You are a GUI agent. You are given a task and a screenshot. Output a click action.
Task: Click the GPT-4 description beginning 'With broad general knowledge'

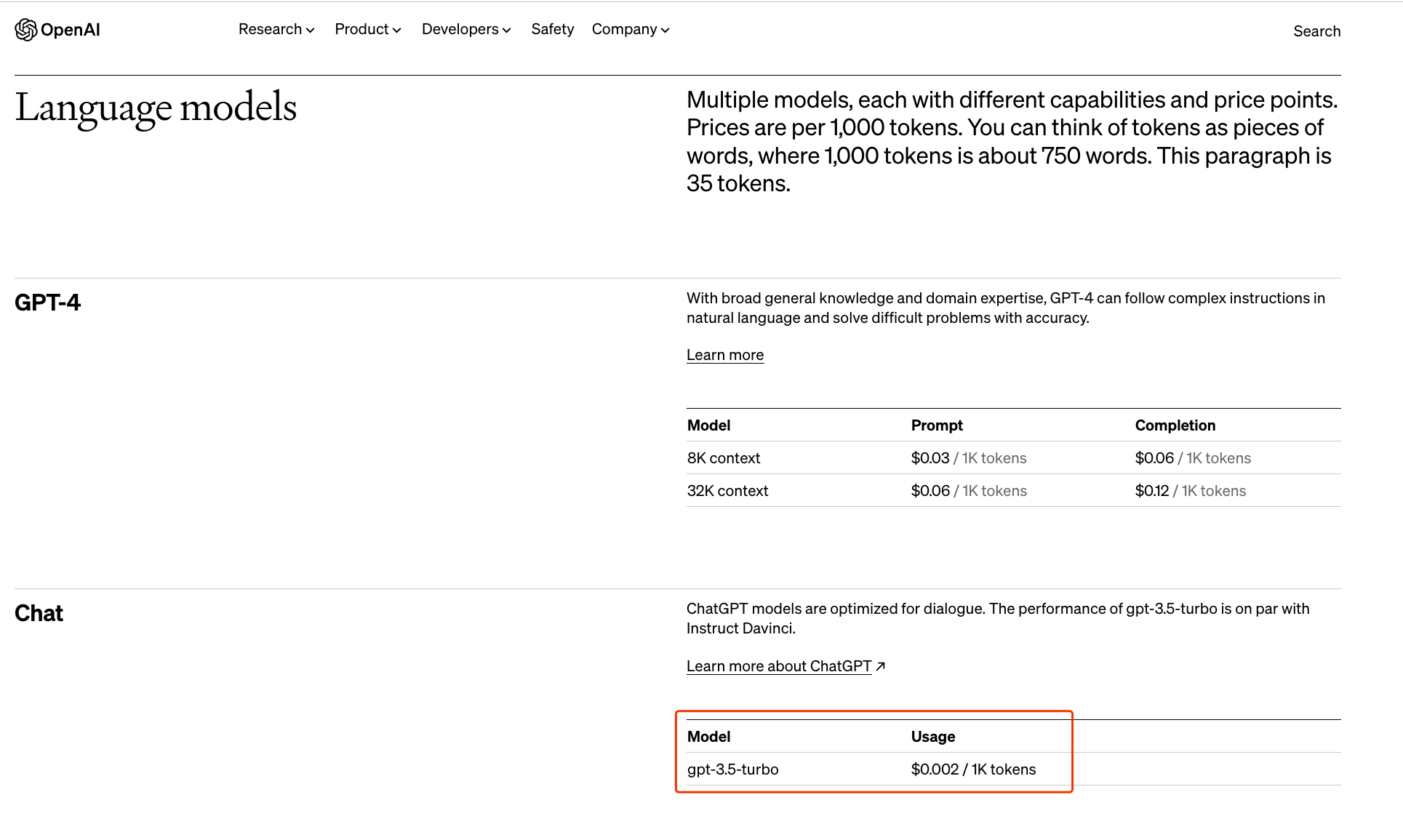tap(1006, 308)
